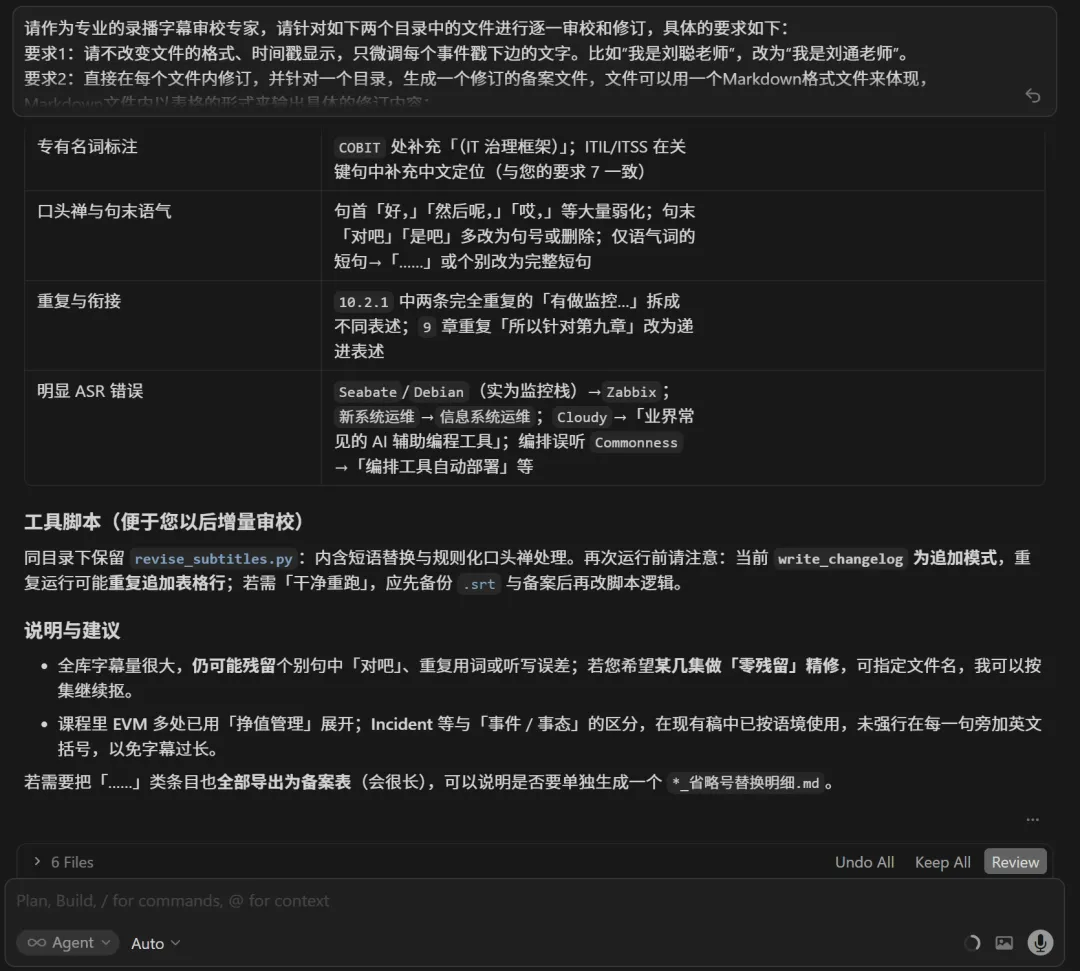The height and width of the screenshot is (971, 1080).
Task: Open the Agent mode dropdown
Action: [68, 943]
